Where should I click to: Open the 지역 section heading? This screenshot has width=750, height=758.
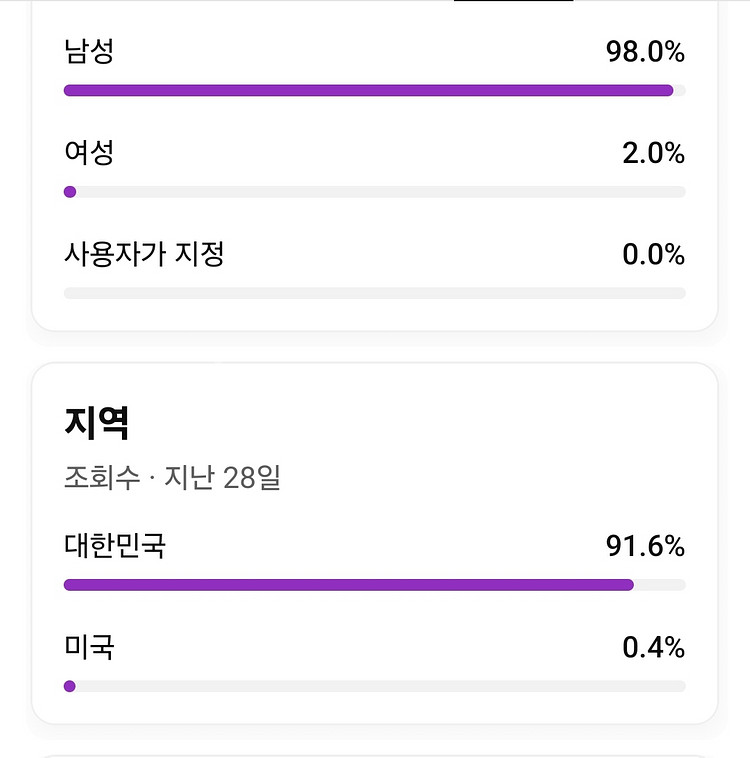coord(96,424)
